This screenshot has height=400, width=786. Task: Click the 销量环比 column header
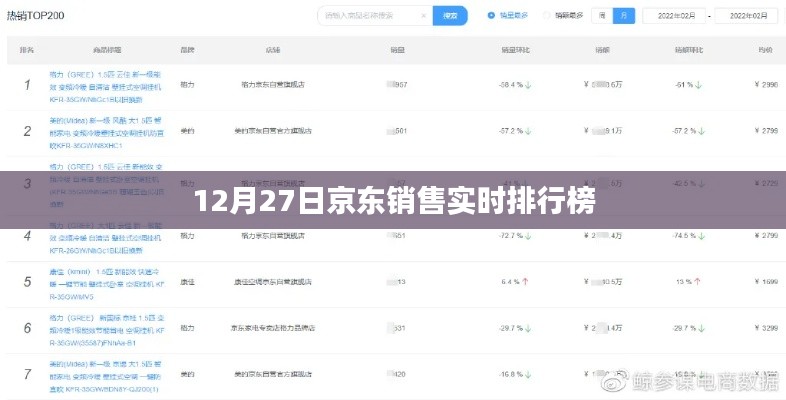click(x=515, y=50)
